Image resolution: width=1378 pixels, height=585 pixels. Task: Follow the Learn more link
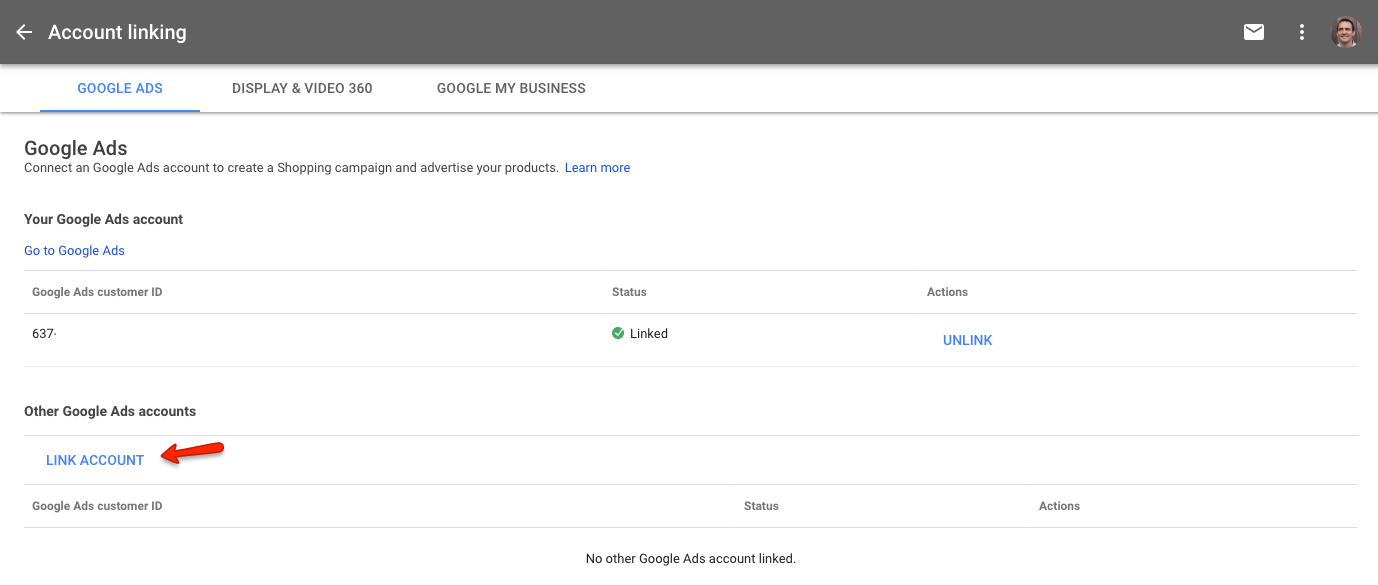(x=597, y=168)
